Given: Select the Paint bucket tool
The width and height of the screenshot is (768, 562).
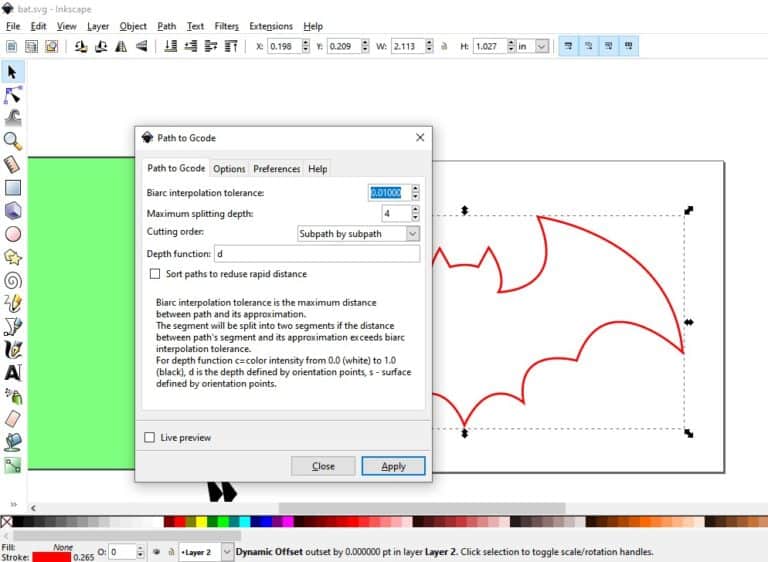Looking at the screenshot, I should click(x=12, y=442).
